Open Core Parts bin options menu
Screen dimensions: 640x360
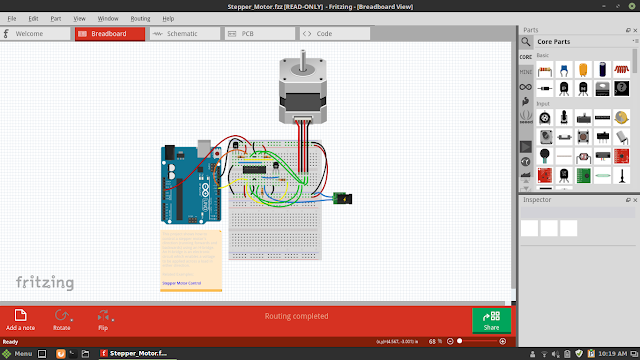click(x=636, y=41)
